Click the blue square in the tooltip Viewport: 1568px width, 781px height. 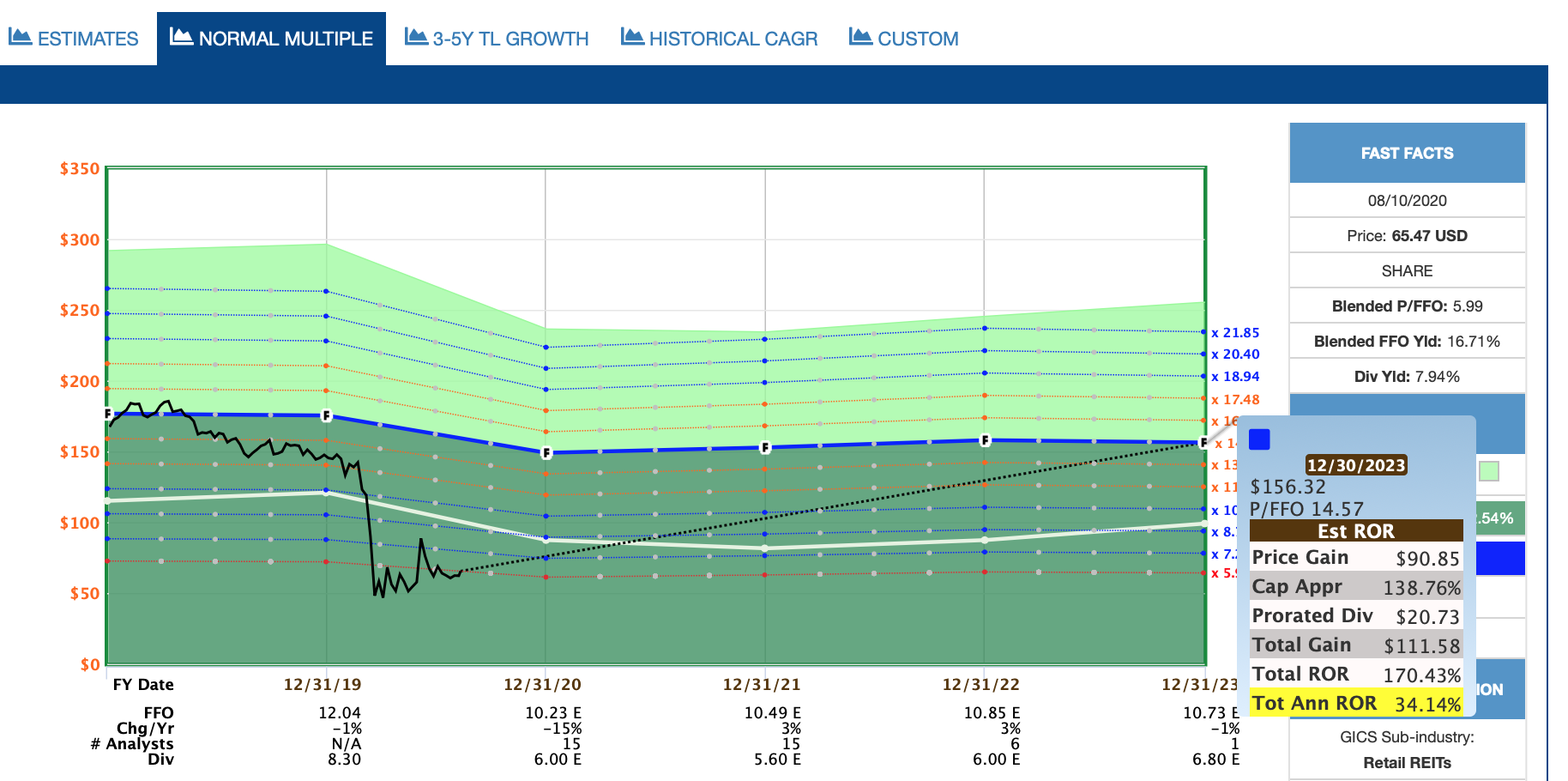(1259, 439)
